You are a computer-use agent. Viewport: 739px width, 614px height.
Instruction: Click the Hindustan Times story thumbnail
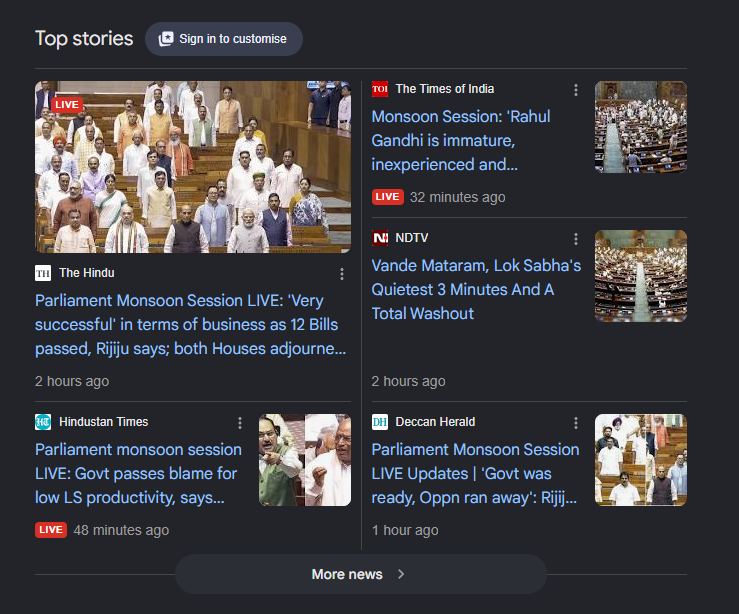point(304,460)
